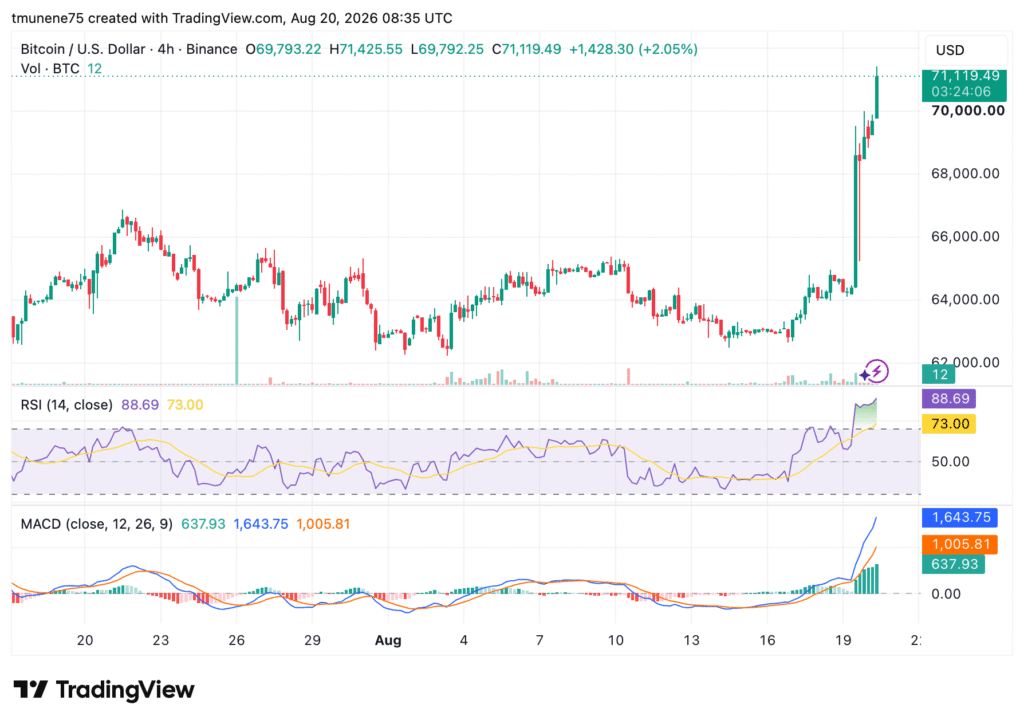Click the '4' date on time axis
Viewport: 1024px width, 724px height.
click(464, 640)
